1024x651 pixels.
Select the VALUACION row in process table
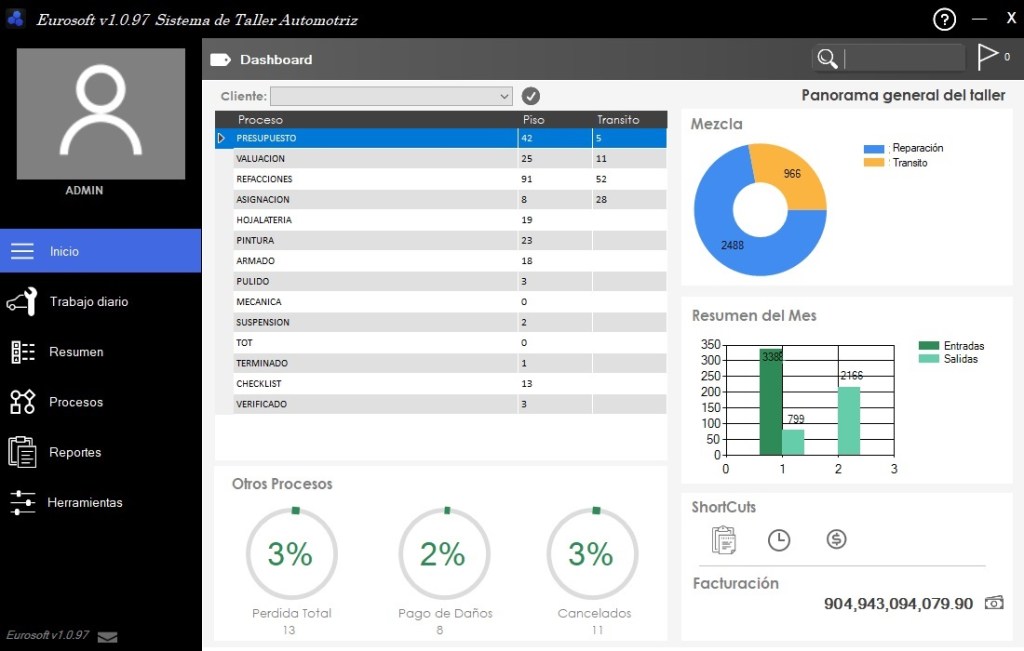point(375,159)
